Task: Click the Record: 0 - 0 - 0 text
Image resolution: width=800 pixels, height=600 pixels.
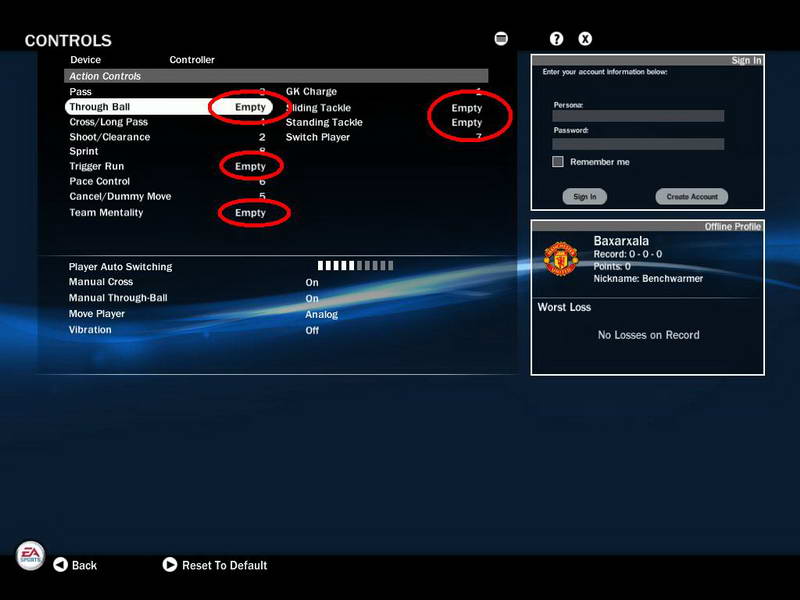Action: [x=628, y=254]
